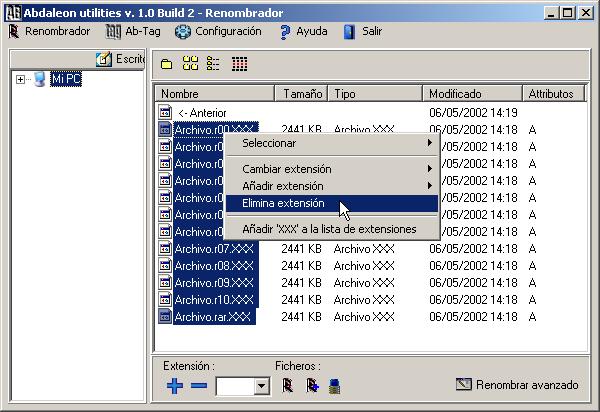Image resolution: width=600 pixels, height=412 pixels.
Task: Click the Renombrar avanzado button
Action: (517, 384)
